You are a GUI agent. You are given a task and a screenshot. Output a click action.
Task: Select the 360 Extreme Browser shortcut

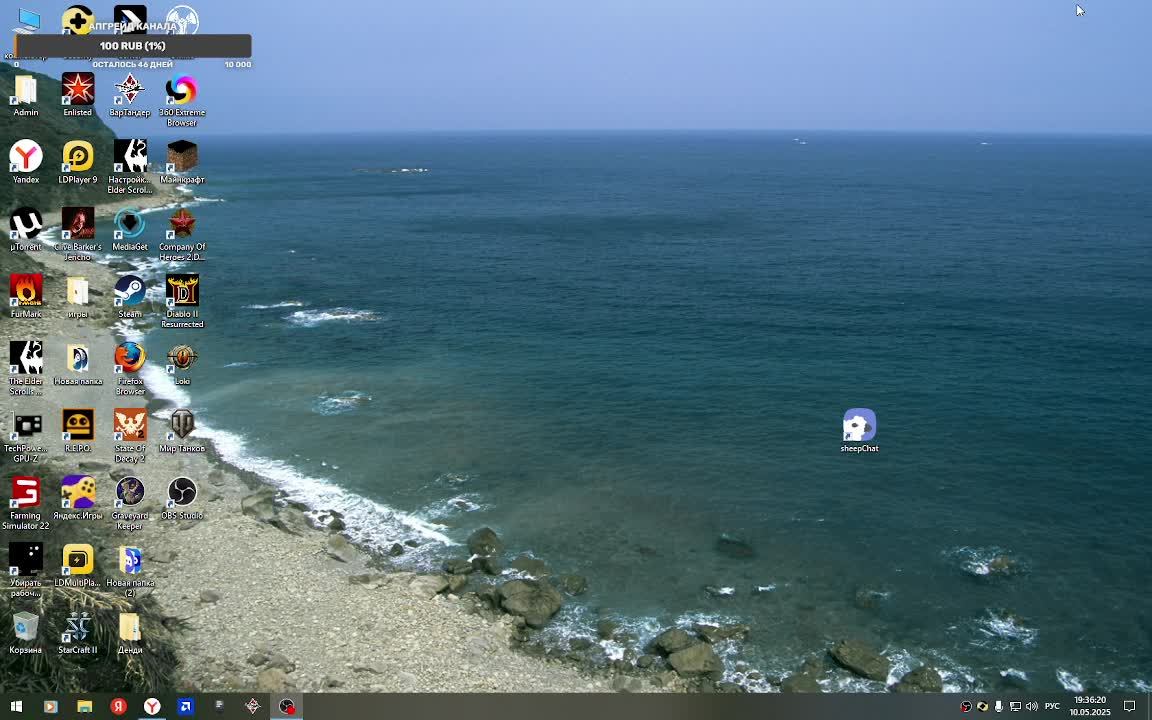[x=182, y=91]
